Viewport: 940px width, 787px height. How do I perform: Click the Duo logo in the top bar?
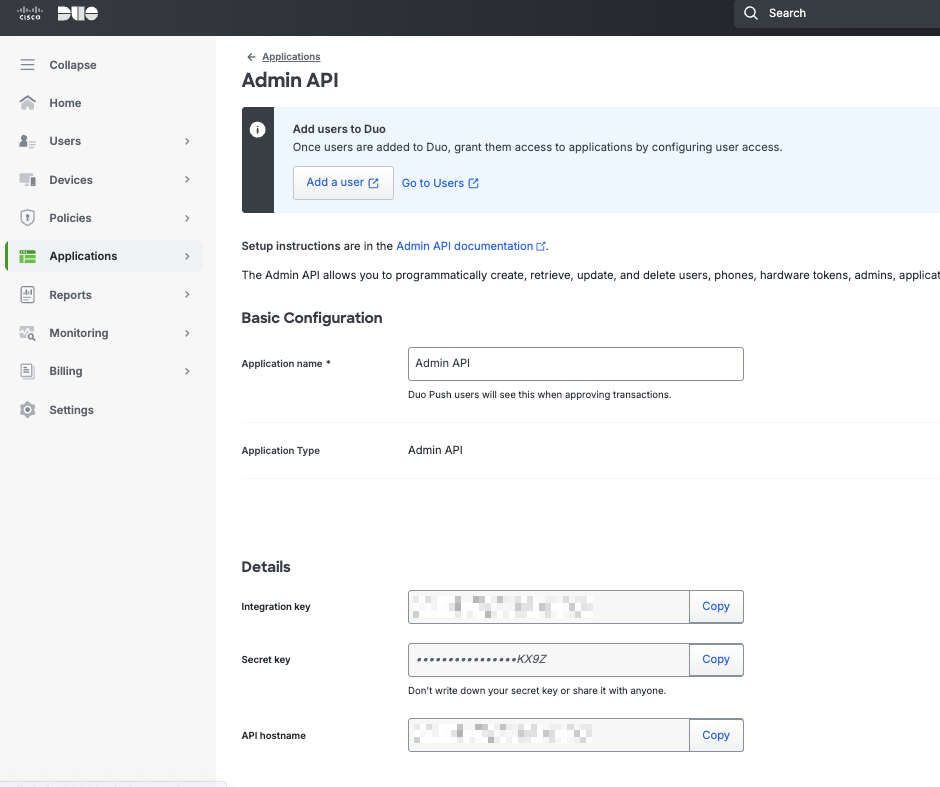(x=77, y=13)
